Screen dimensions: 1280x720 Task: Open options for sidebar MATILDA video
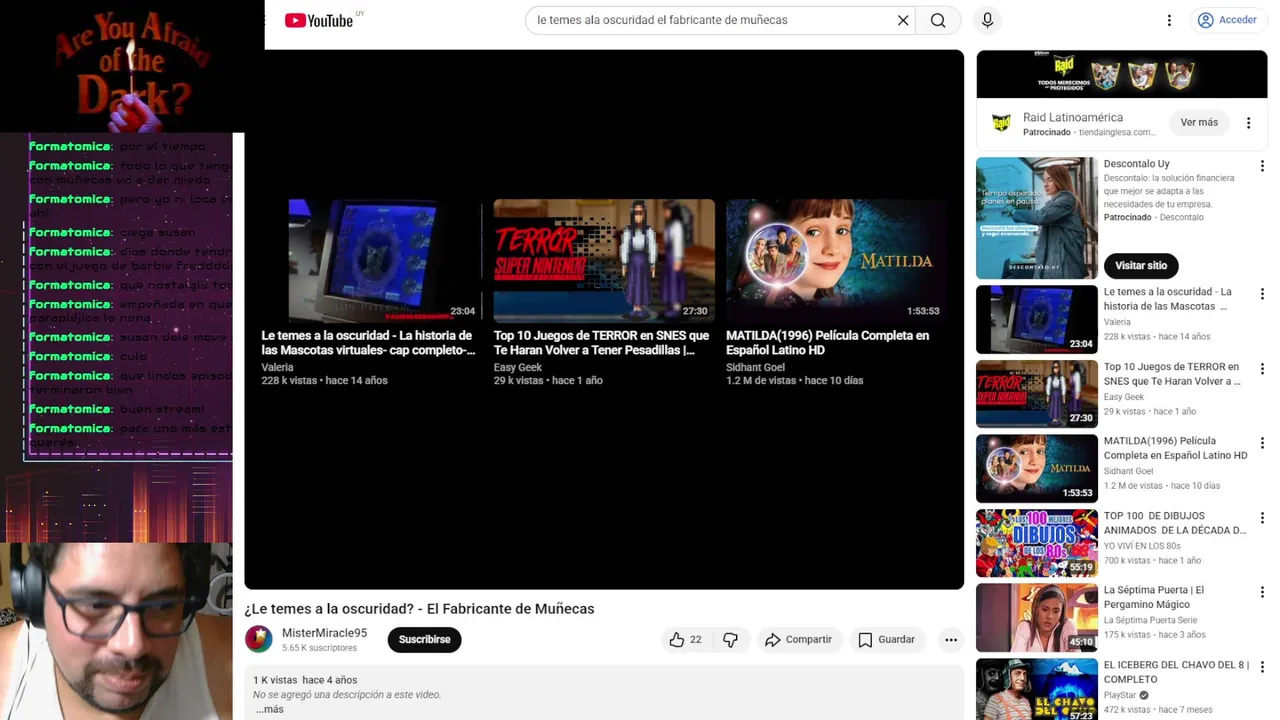(x=1262, y=443)
